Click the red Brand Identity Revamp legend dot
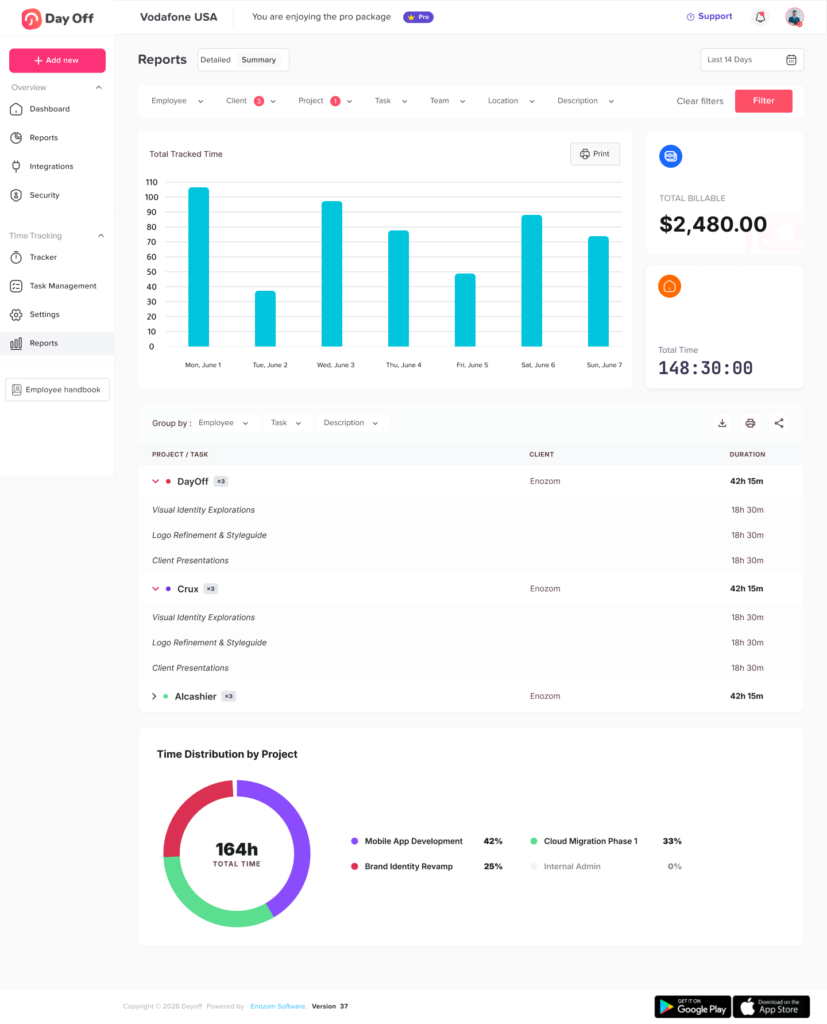The image size is (827, 1024). 355,867
